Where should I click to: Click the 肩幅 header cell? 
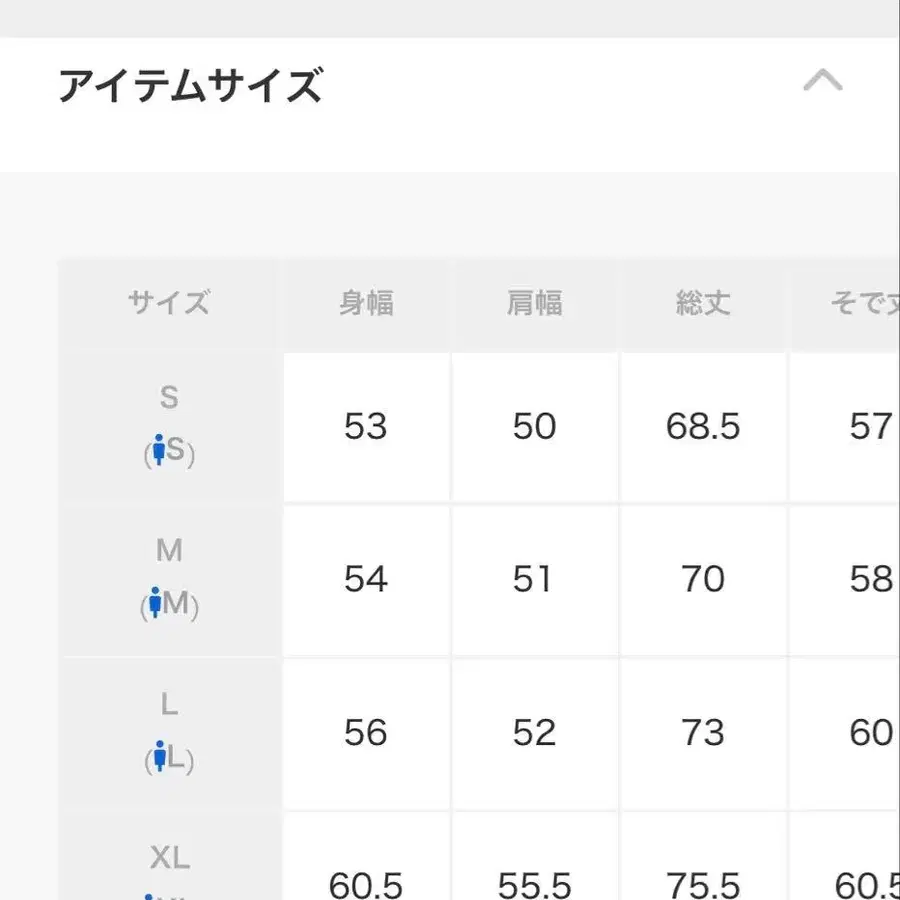[534, 302]
